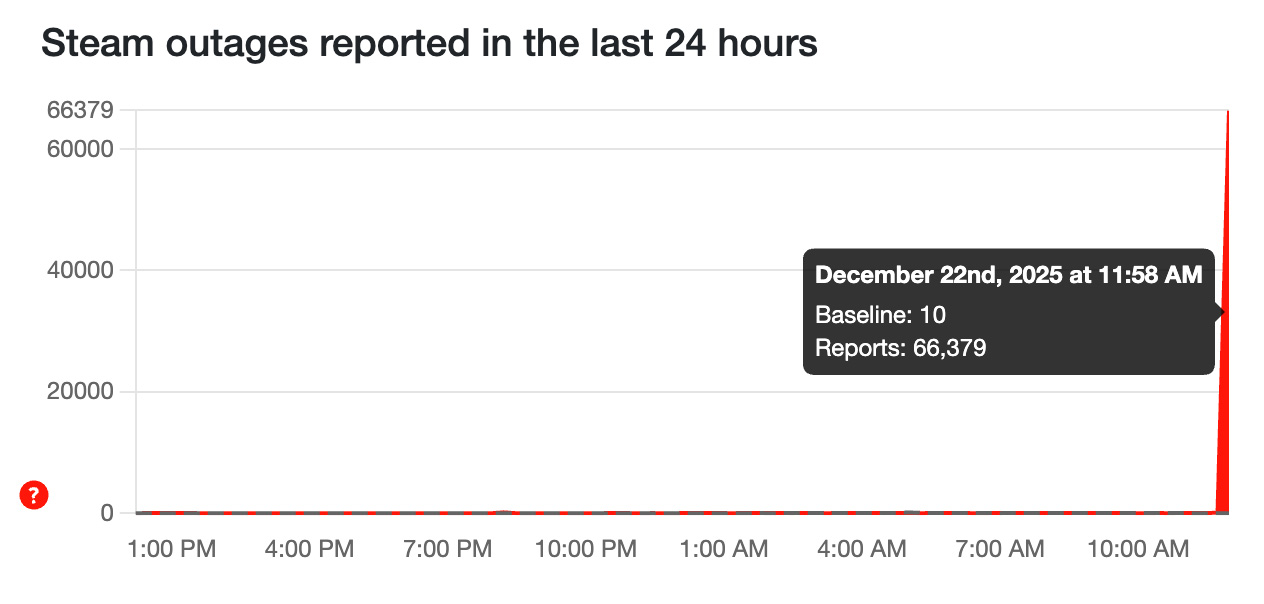Choose the 7:00 AM time axis label
This screenshot has height=604, width=1264.
pos(1002,549)
